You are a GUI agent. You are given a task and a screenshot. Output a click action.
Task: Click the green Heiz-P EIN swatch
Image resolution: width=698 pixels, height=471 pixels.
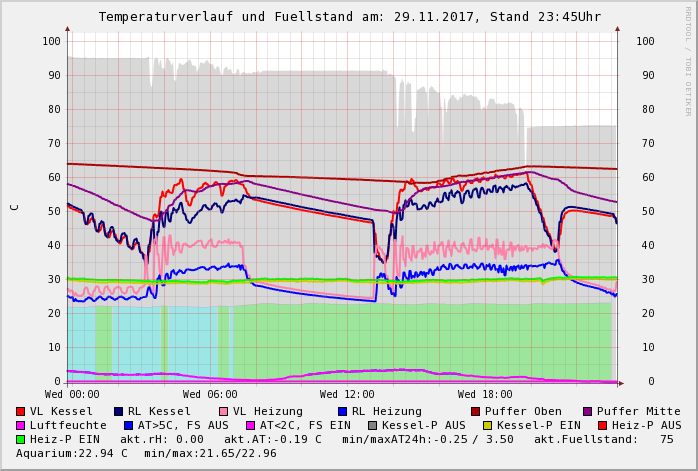click(21, 439)
